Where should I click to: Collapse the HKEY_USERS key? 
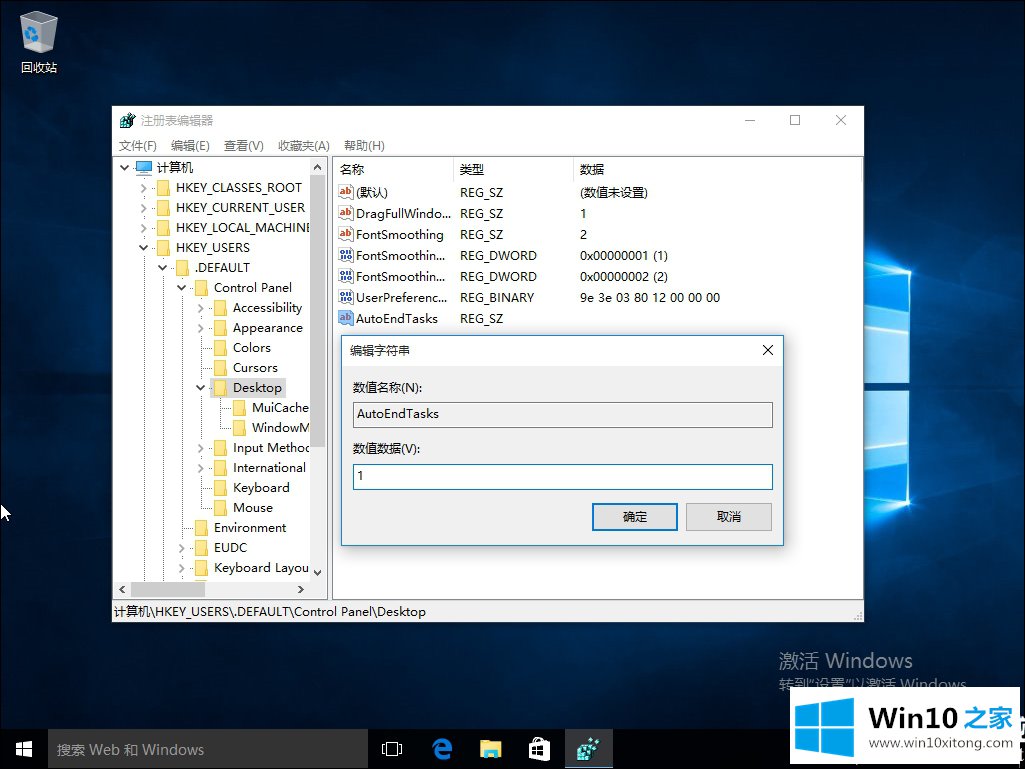144,248
